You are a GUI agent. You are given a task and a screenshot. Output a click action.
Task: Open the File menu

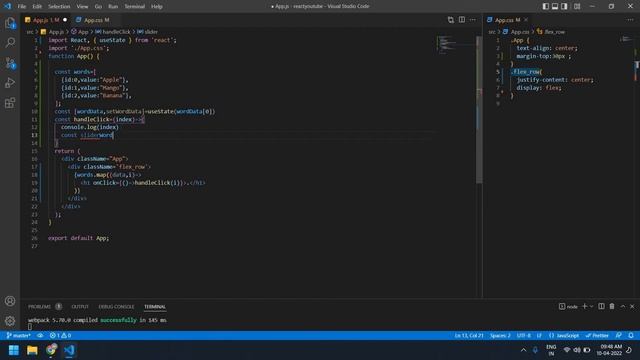[22, 7]
